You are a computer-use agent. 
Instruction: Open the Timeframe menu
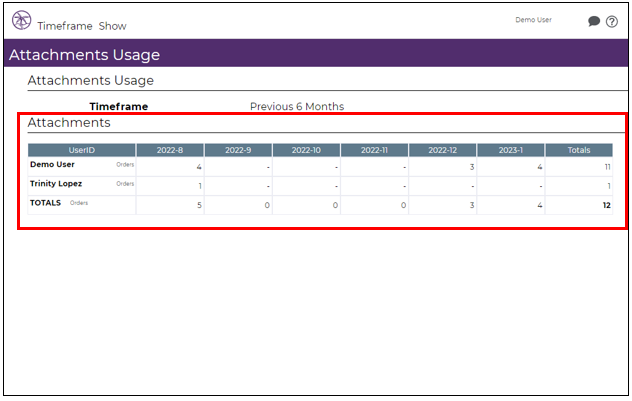(65, 26)
